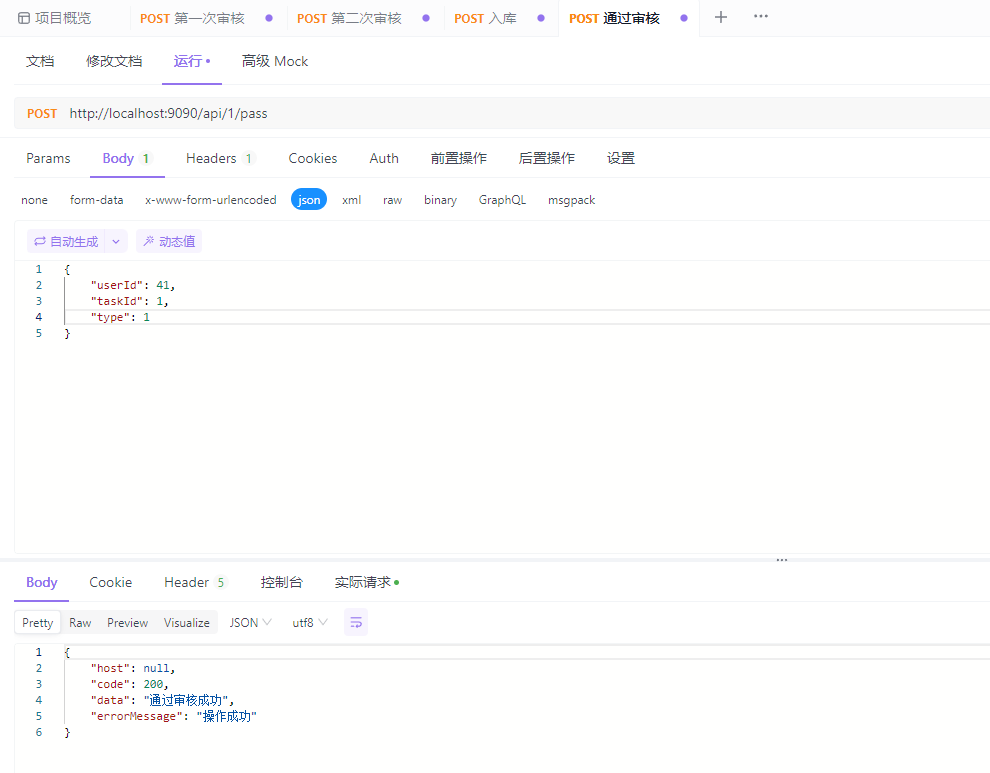Toggle the line-wrap icon in response toolbar
Viewport: 990px width, 773px height.
[356, 621]
